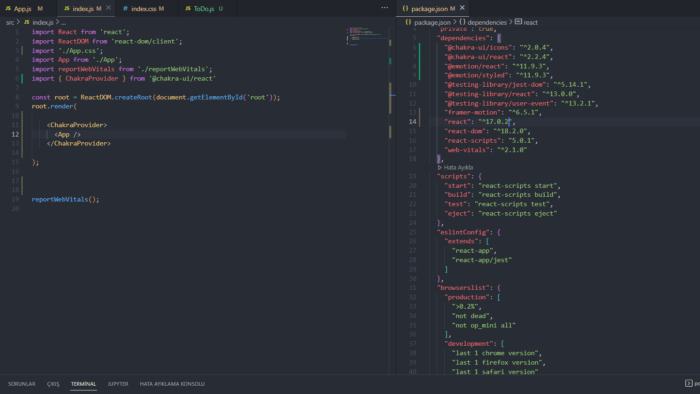The height and width of the screenshot is (394, 700).
Task: Open the ToDo.js tab
Action: point(204,8)
